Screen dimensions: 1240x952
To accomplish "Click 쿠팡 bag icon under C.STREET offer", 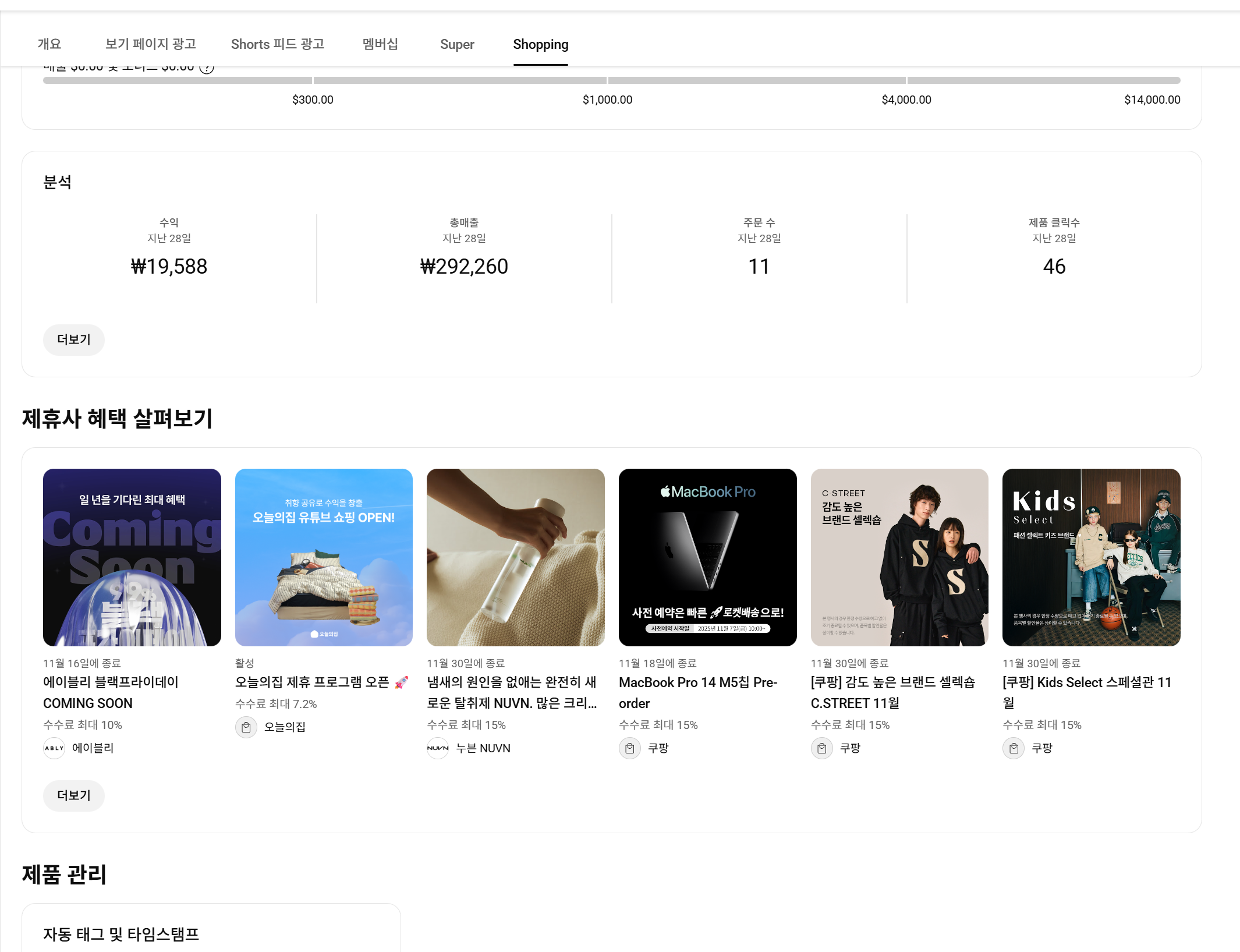I will [821, 748].
